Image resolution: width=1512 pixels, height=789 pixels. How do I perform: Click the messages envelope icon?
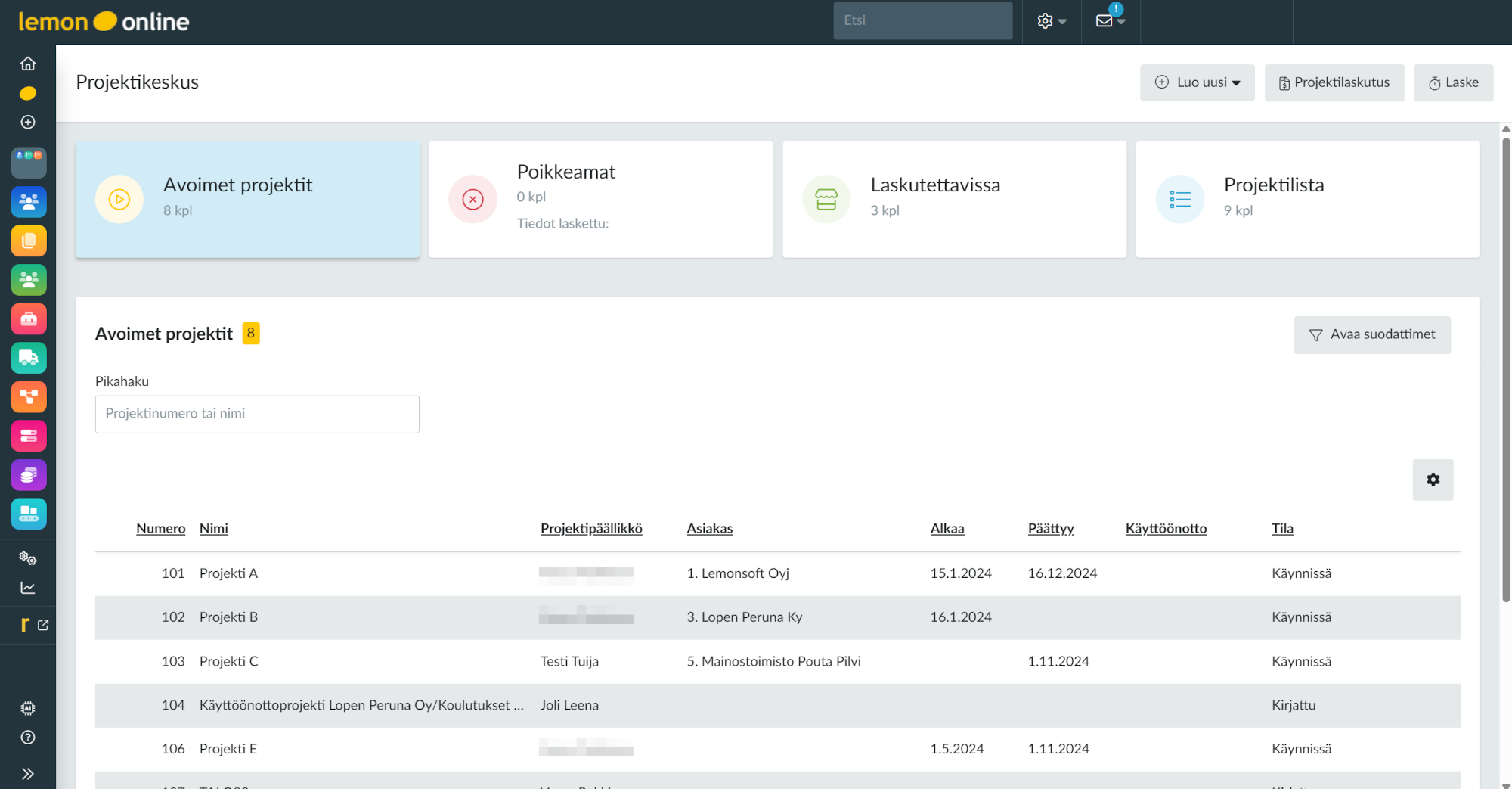[x=1105, y=20]
